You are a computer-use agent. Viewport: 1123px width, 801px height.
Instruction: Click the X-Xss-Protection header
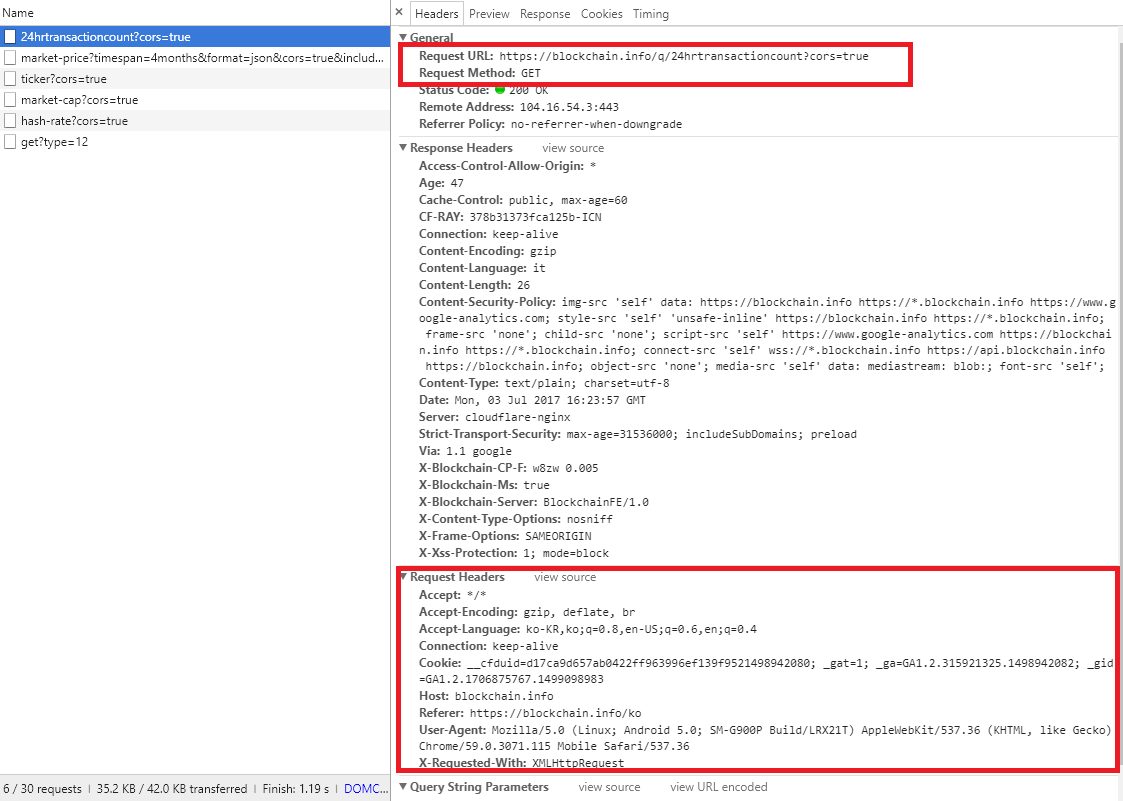(x=514, y=553)
